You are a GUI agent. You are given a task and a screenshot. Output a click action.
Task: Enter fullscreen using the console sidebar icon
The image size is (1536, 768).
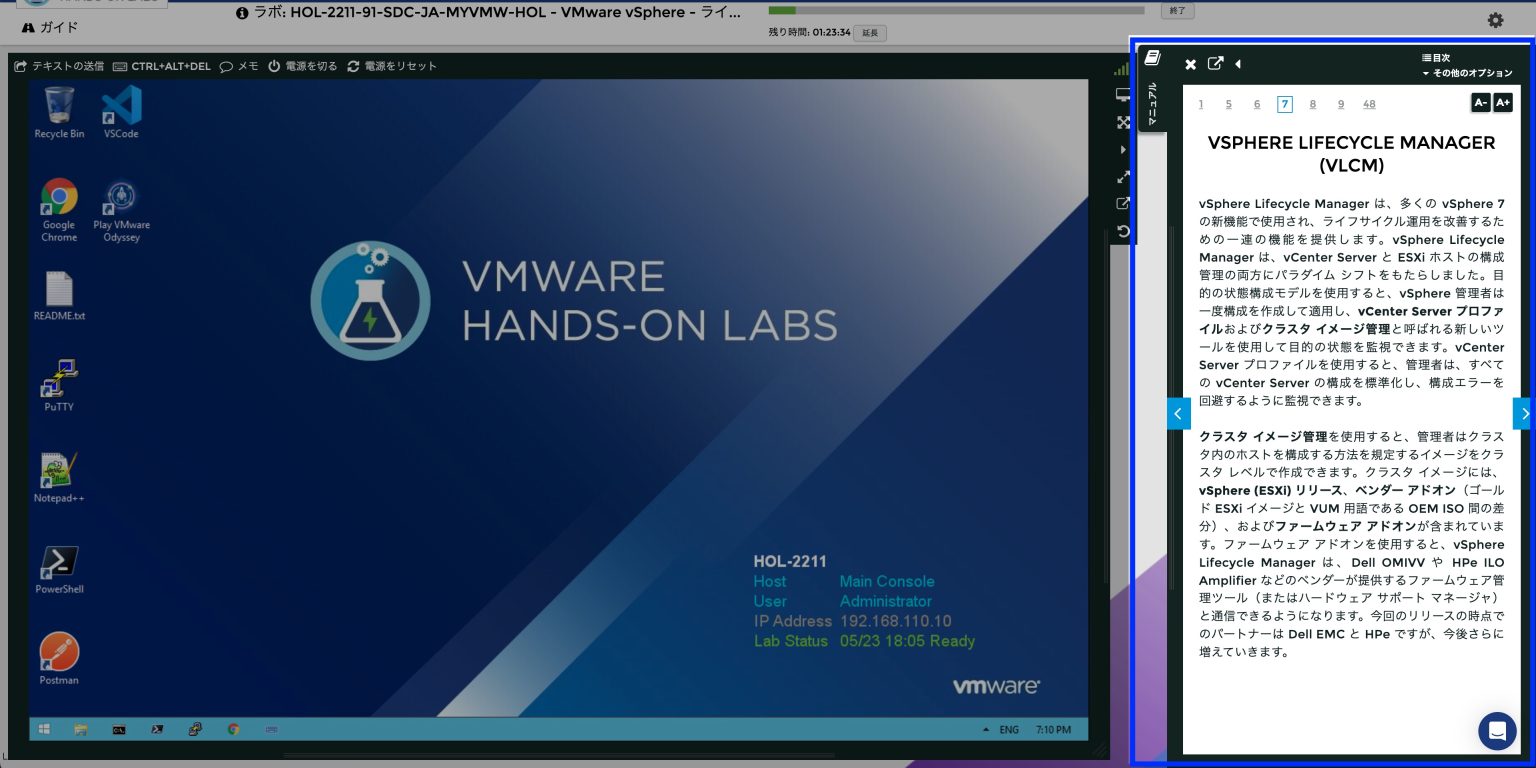coord(1123,122)
